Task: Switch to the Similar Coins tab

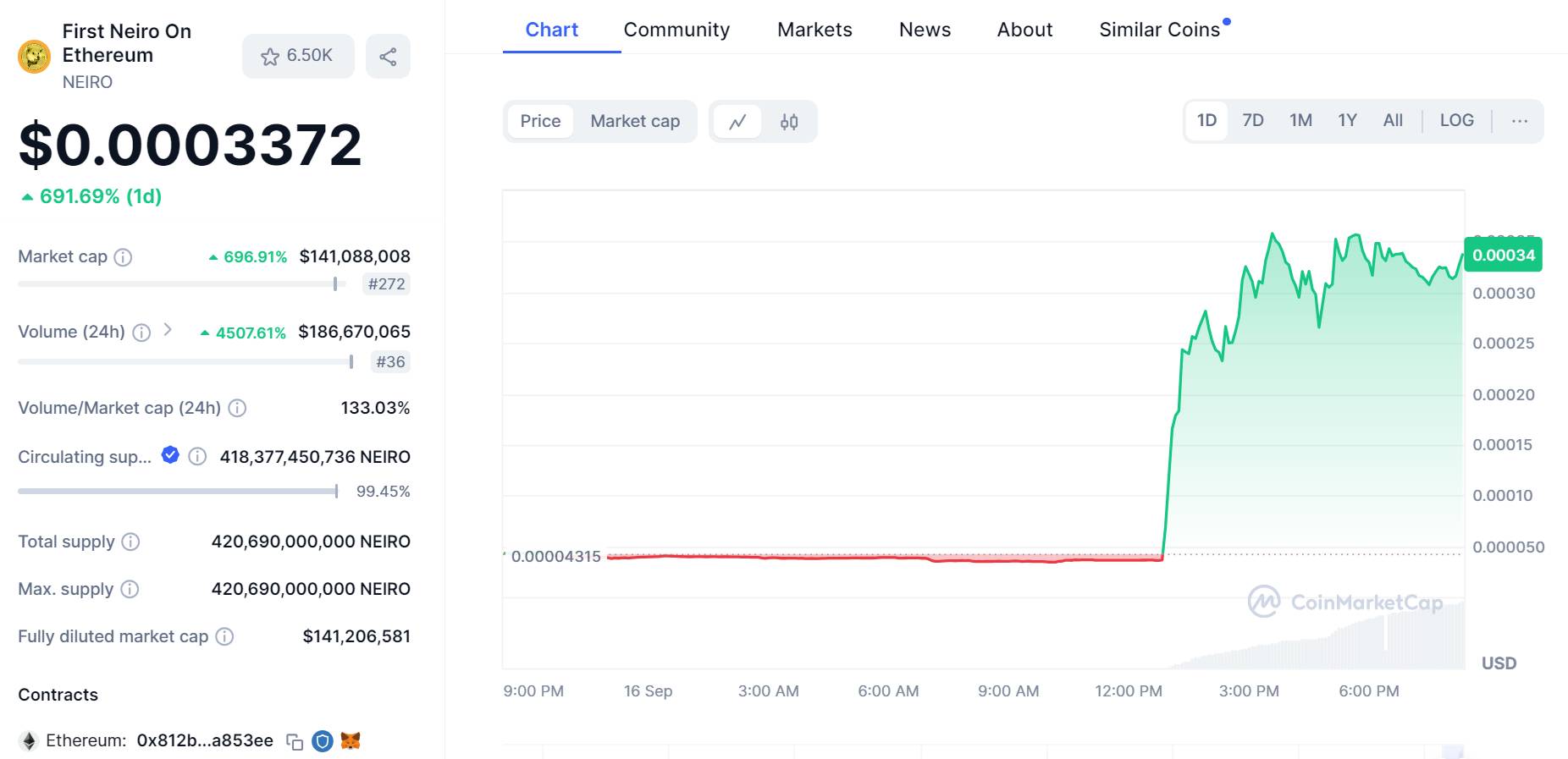Action: pos(1159,30)
